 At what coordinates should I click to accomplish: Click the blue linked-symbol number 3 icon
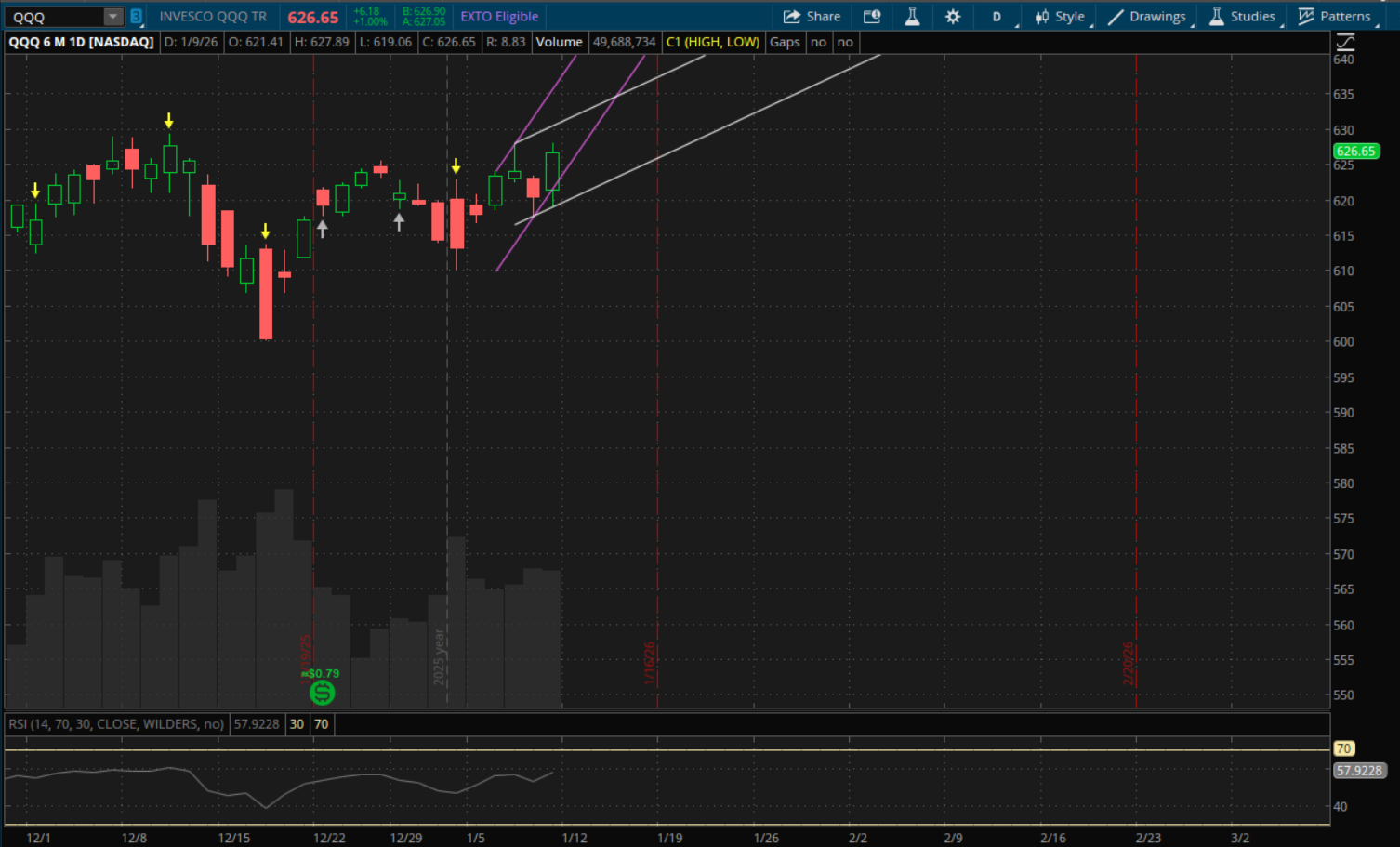pyautogui.click(x=136, y=17)
